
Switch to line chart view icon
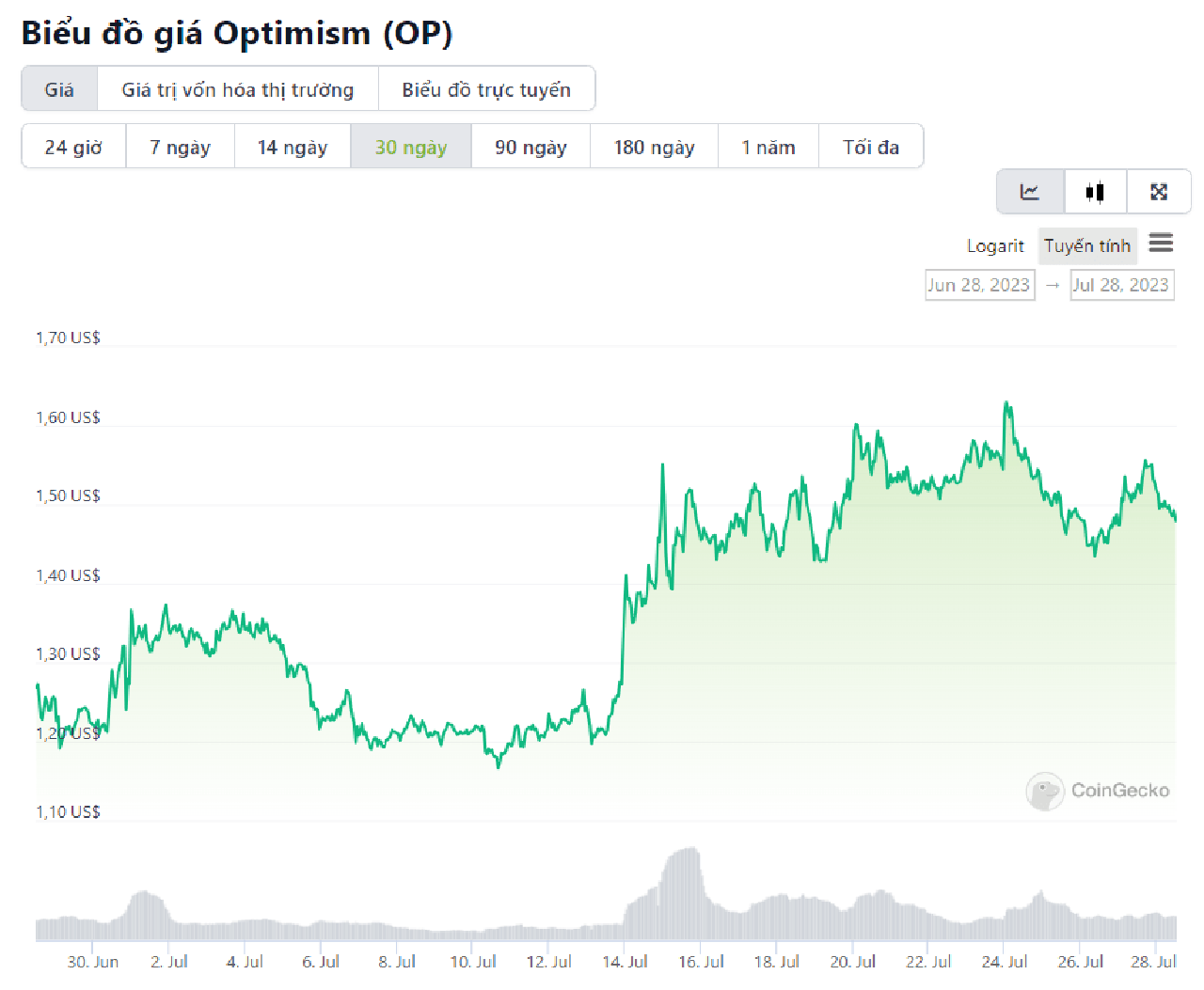click(1030, 192)
